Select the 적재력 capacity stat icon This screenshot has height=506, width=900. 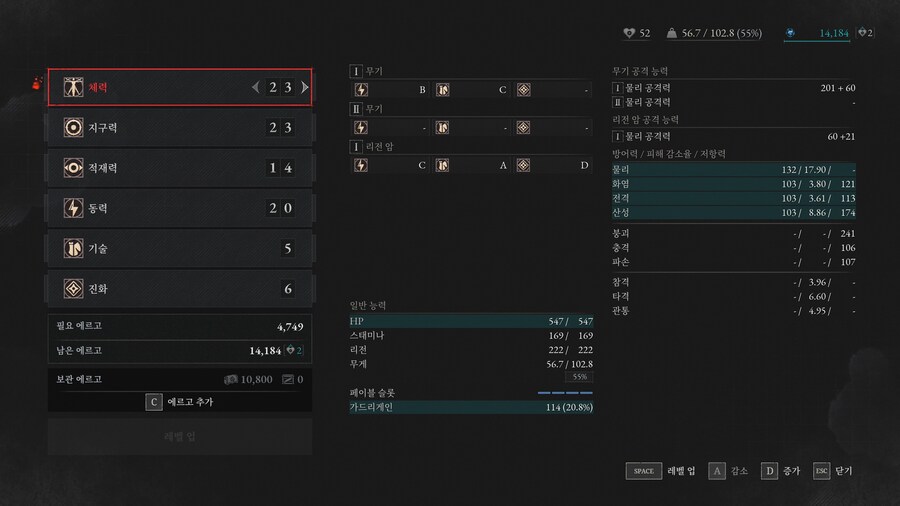[x=73, y=168]
